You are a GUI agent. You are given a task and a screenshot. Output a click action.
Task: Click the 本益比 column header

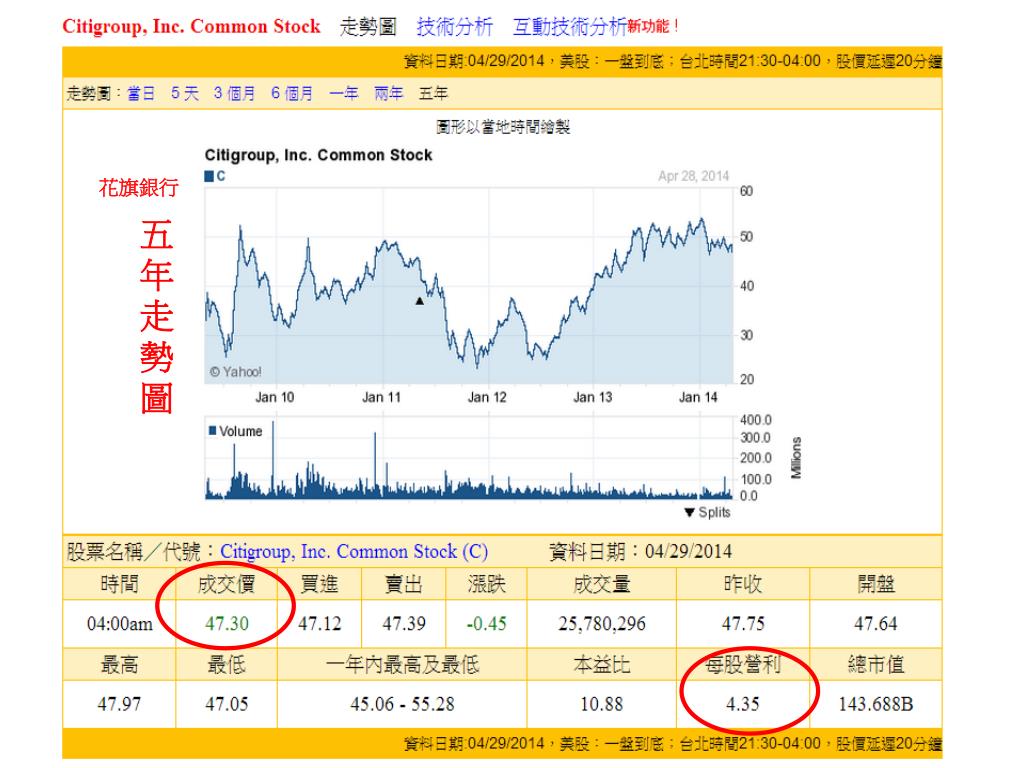[601, 665]
